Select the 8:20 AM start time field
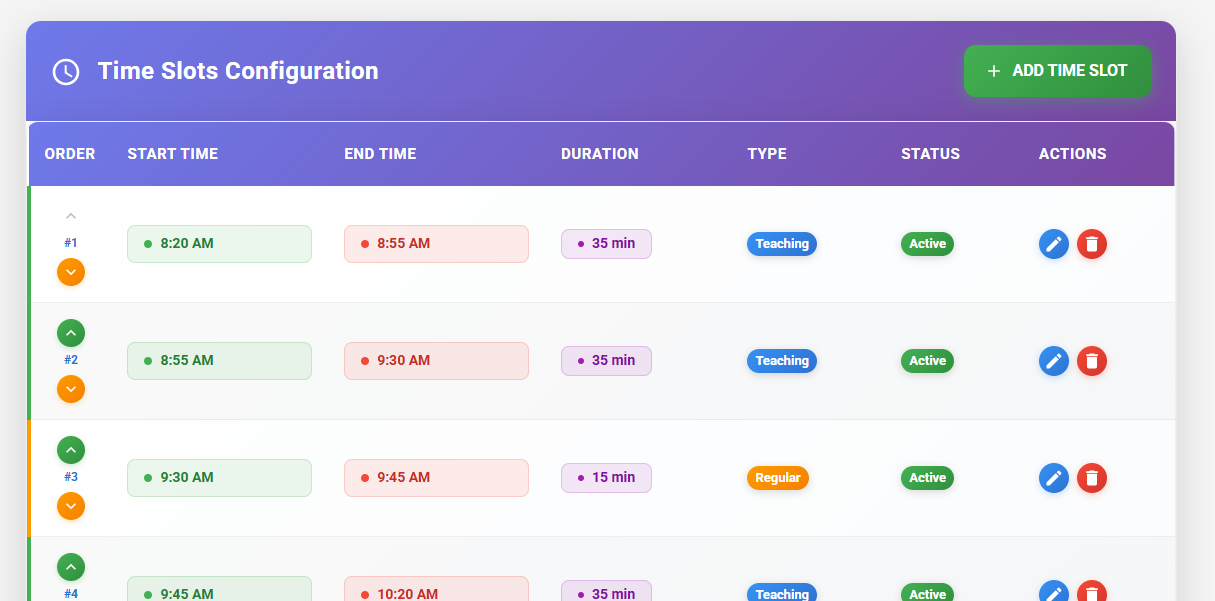1215x601 pixels. [219, 244]
